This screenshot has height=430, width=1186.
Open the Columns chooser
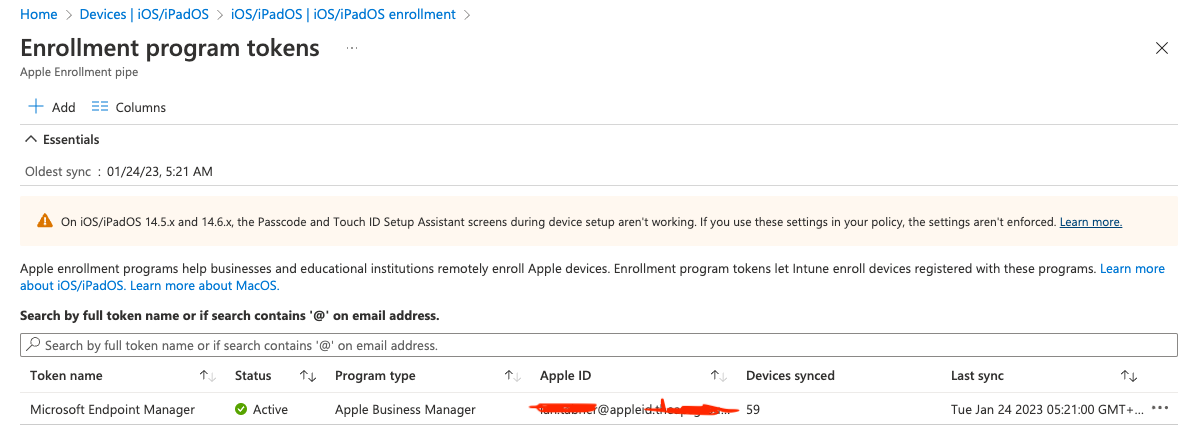(x=129, y=107)
